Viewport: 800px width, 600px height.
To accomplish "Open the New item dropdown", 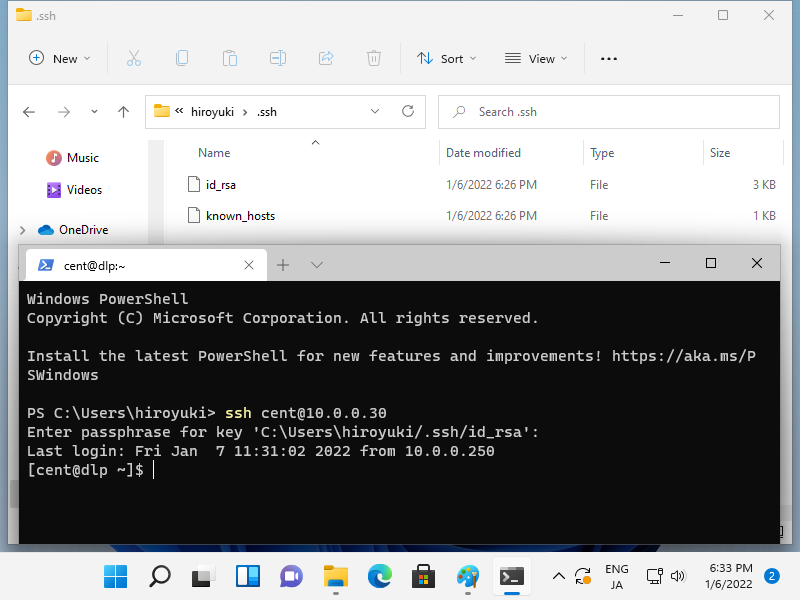I will [x=60, y=58].
